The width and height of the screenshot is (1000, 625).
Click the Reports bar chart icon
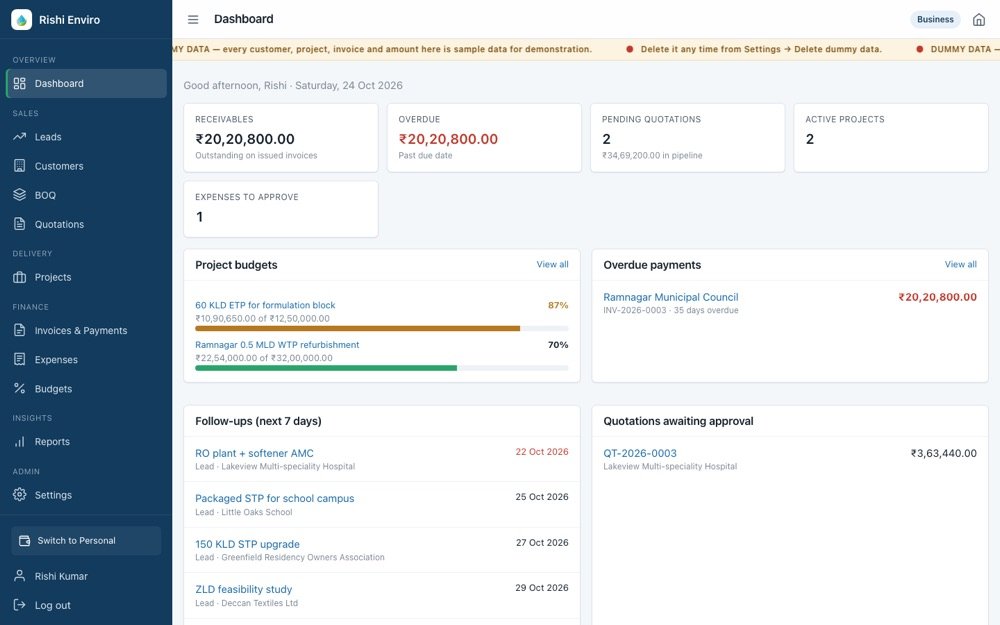(20, 441)
